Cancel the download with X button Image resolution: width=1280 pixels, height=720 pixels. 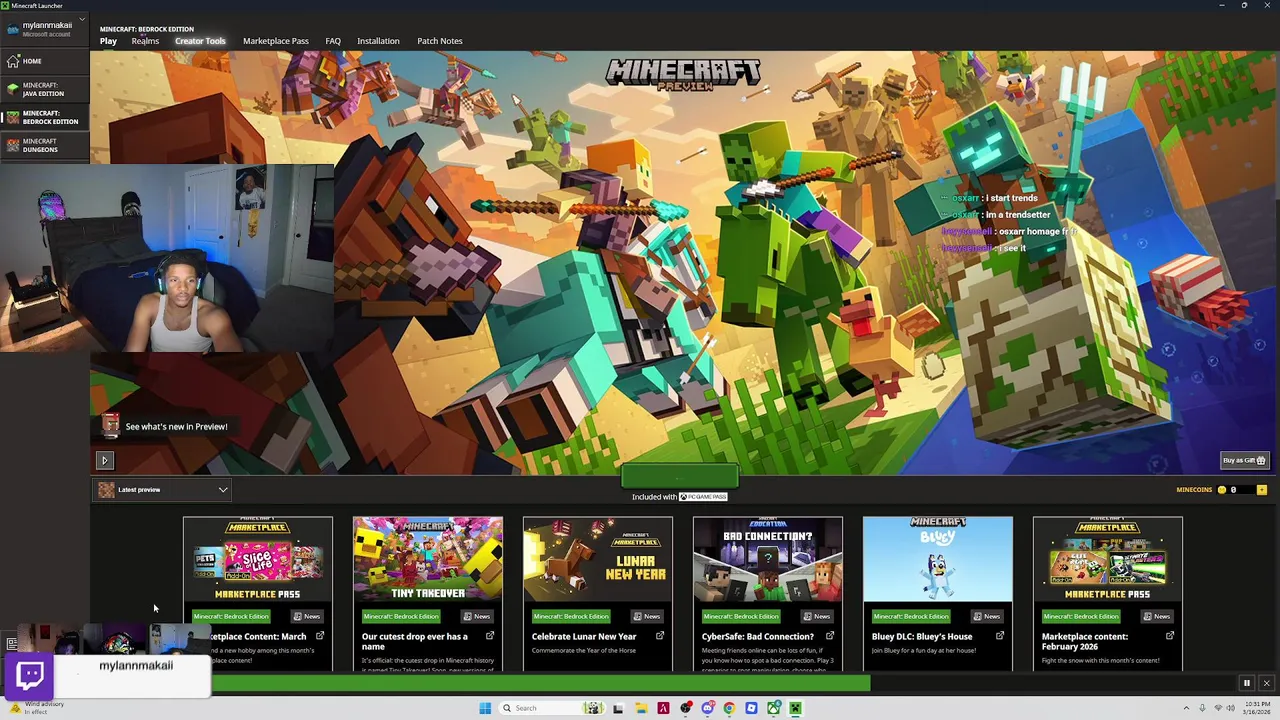[1266, 683]
